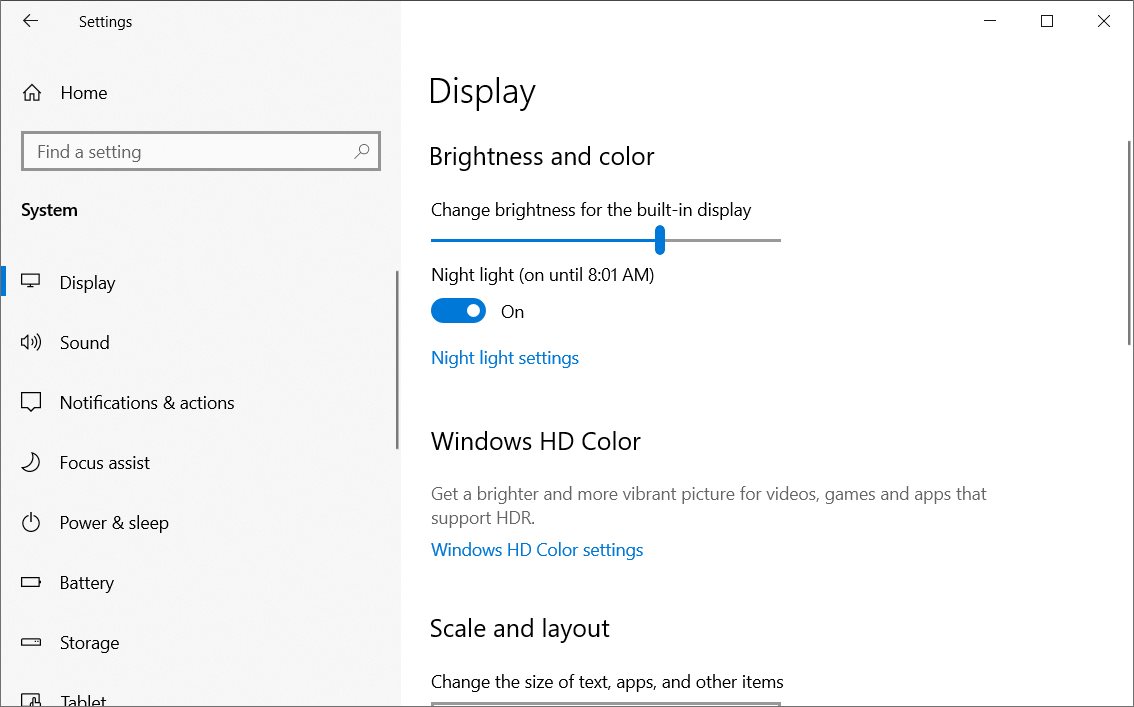Click the Sound speaker icon

point(30,342)
